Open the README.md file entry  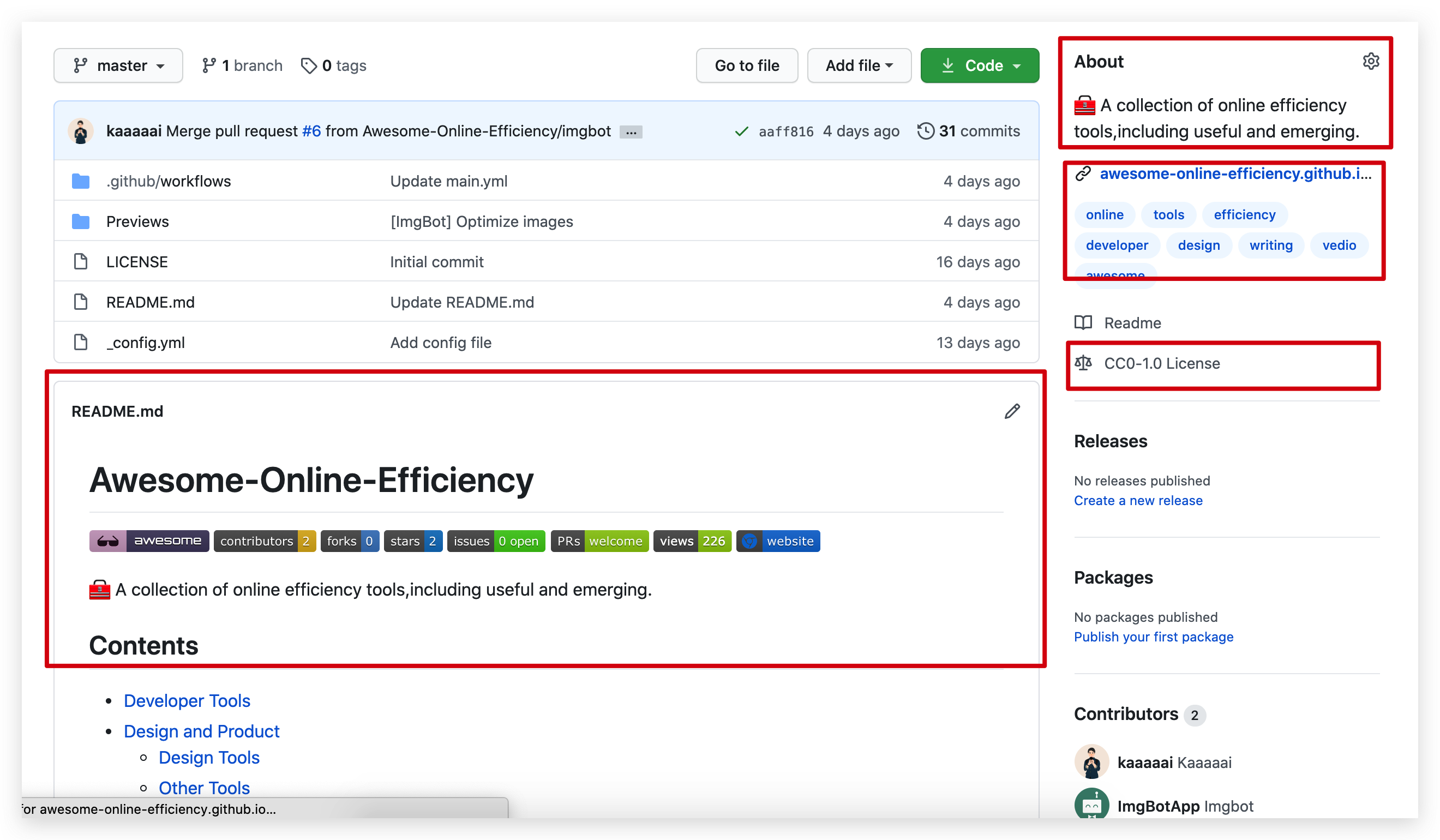click(x=151, y=302)
